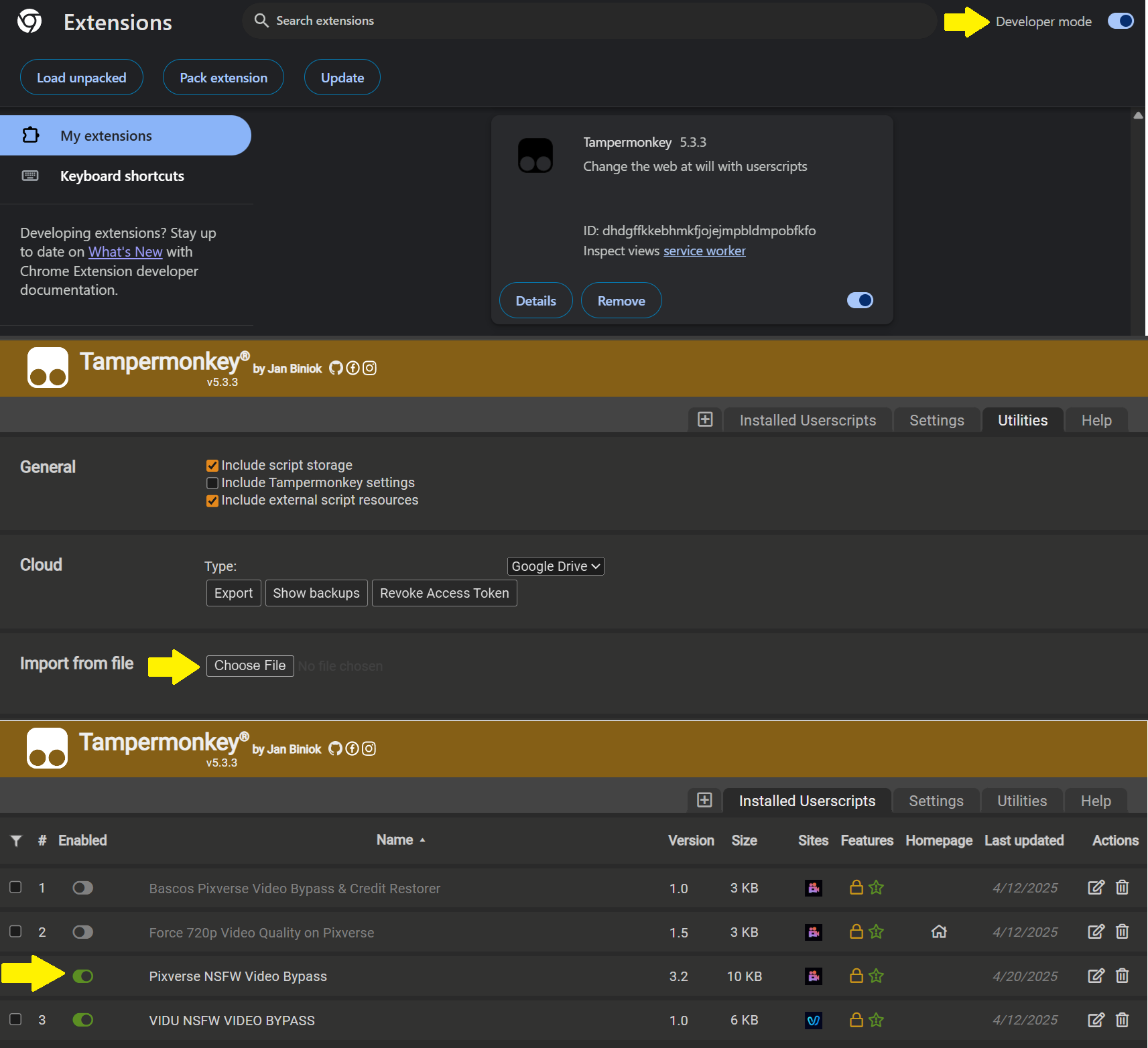Click new script plus icon in Userscripts panel
This screenshot has width=1148, height=1048.
[704, 800]
